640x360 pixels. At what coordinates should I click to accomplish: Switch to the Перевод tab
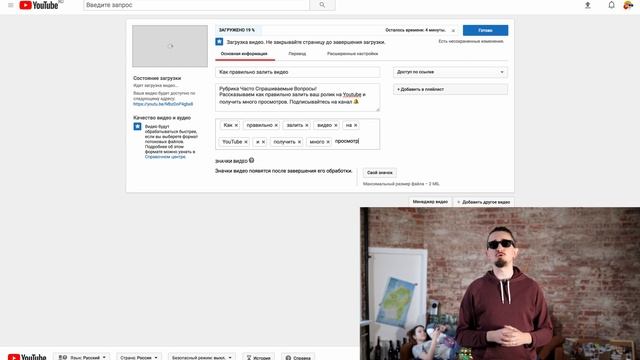point(297,54)
